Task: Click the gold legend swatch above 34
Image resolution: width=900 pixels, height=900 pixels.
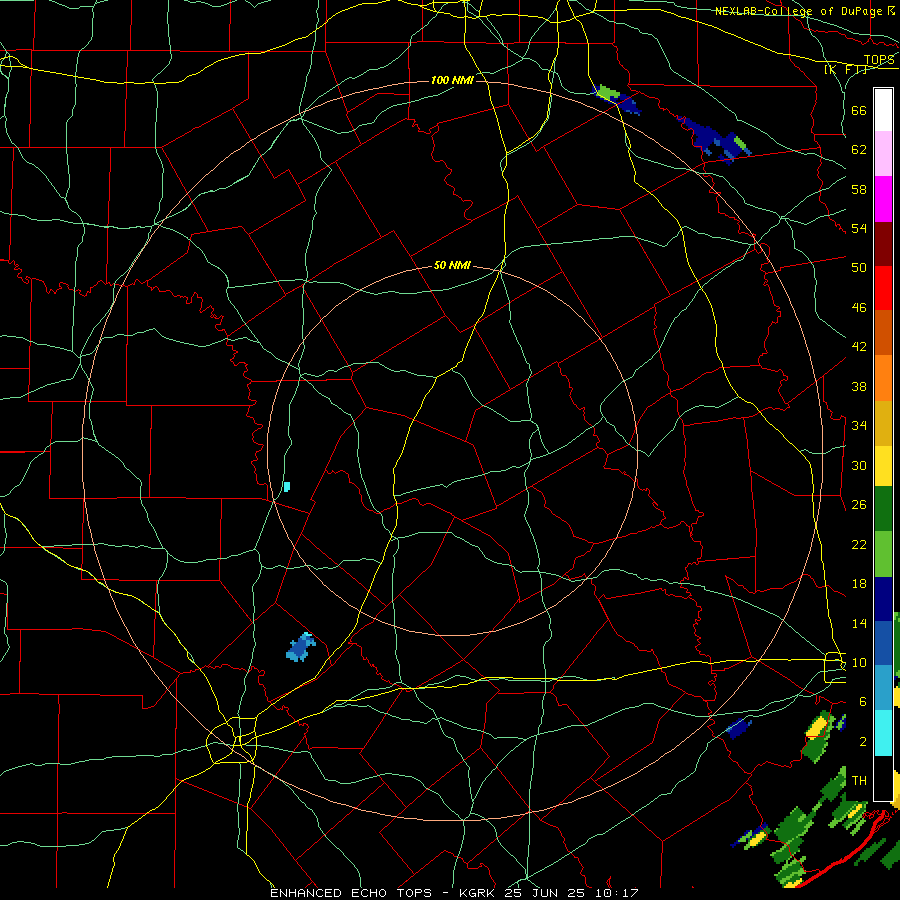Action: (883, 422)
